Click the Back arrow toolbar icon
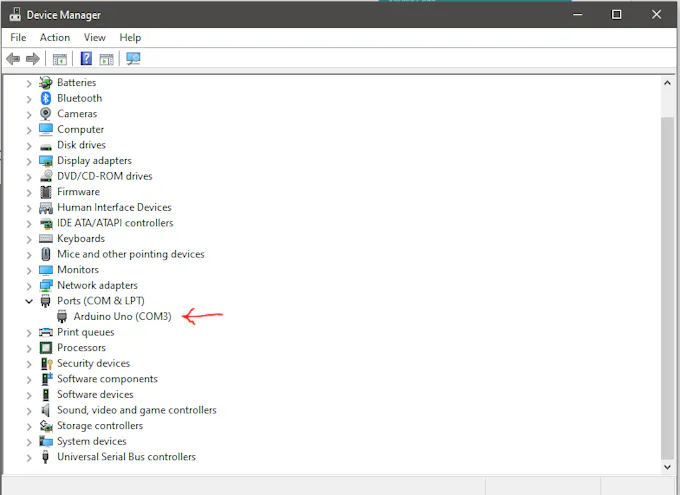The width and height of the screenshot is (680, 495). point(13,59)
